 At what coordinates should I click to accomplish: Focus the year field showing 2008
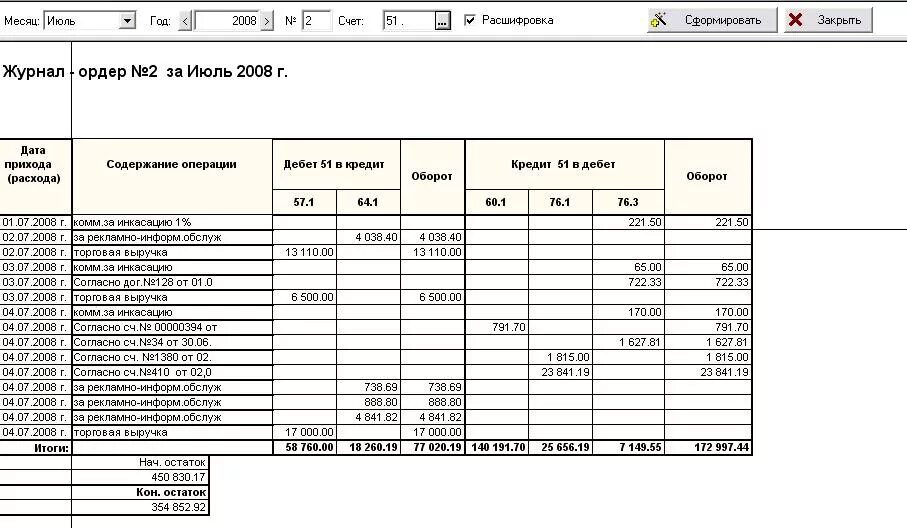tap(226, 21)
